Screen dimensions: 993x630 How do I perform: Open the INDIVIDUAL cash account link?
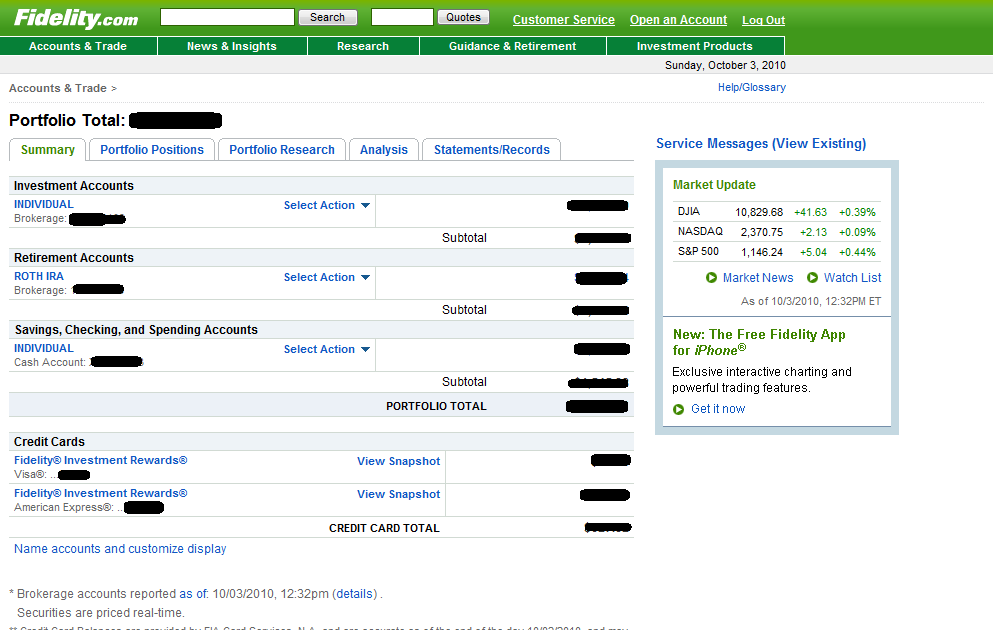click(44, 348)
